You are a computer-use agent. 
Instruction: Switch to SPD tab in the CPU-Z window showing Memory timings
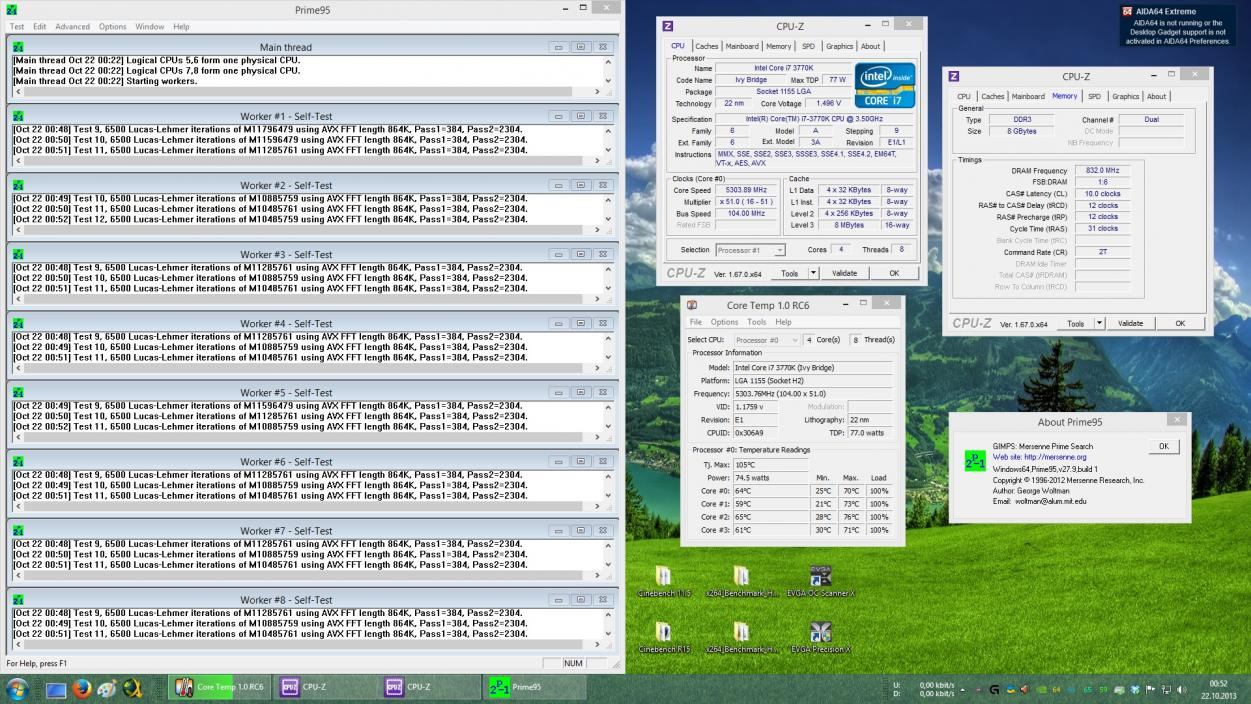[x=1095, y=96]
